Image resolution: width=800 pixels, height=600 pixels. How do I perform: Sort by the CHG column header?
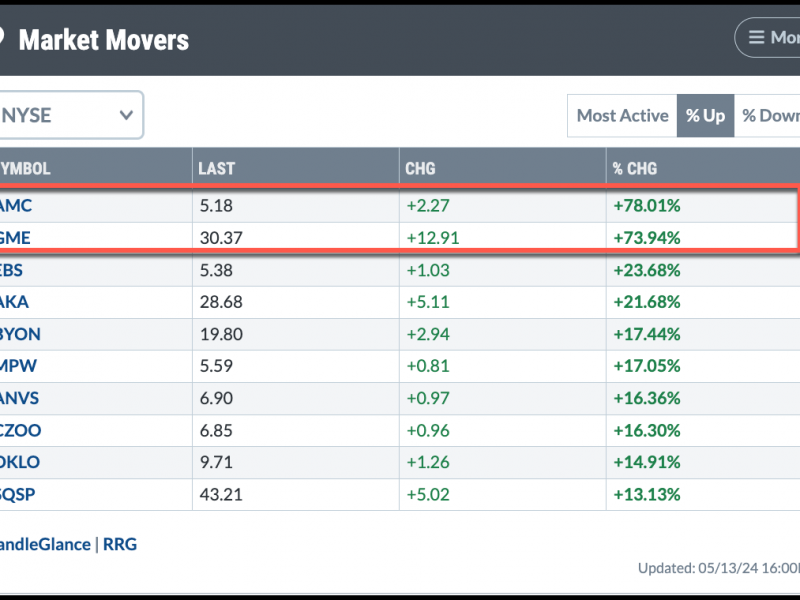[x=420, y=168]
